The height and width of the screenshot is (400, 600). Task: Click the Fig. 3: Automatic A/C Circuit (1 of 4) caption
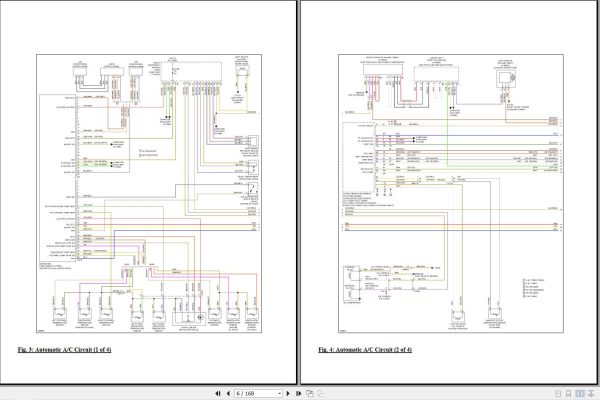click(x=64, y=349)
